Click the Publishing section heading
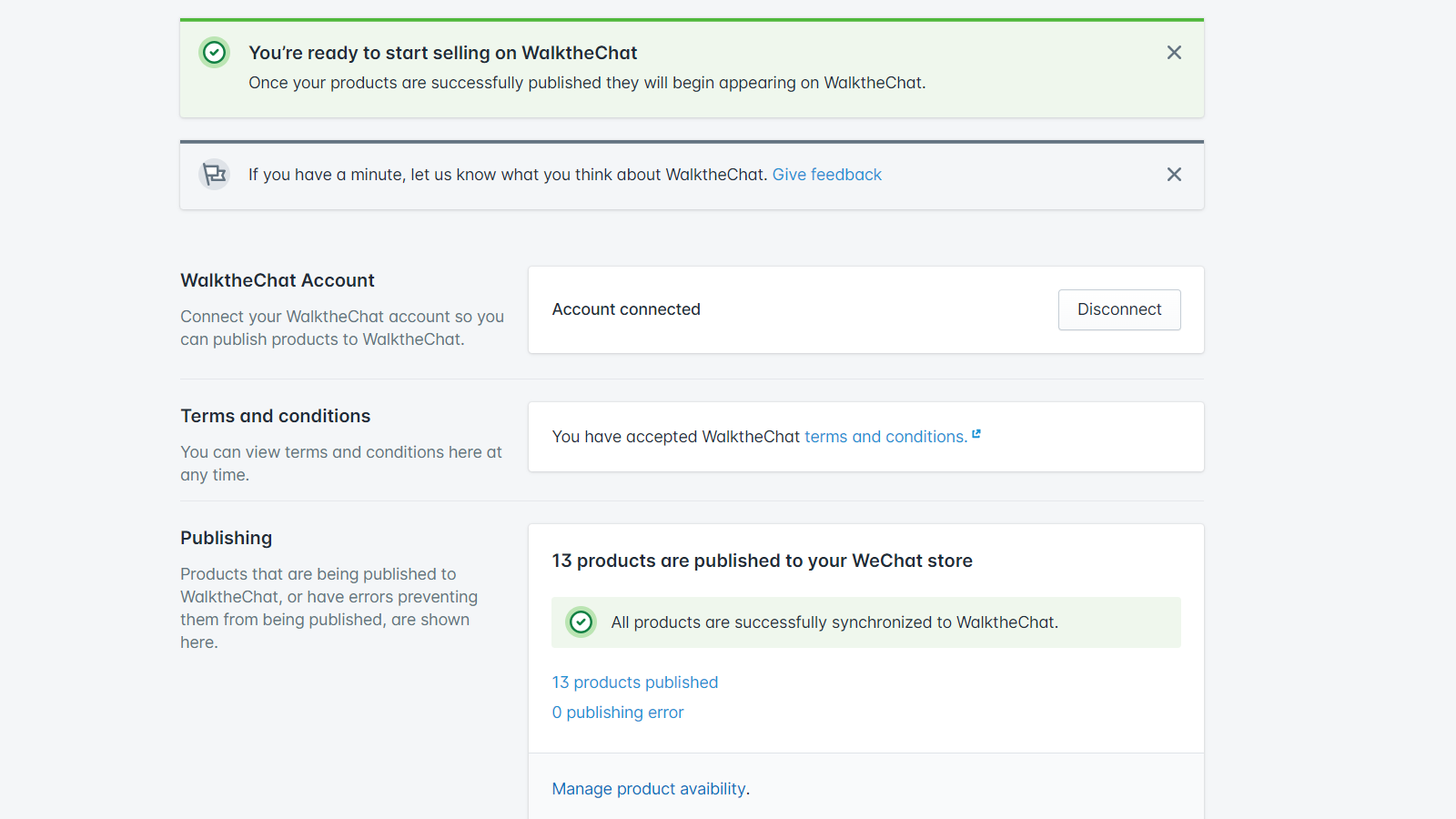The height and width of the screenshot is (819, 1456). point(226,538)
